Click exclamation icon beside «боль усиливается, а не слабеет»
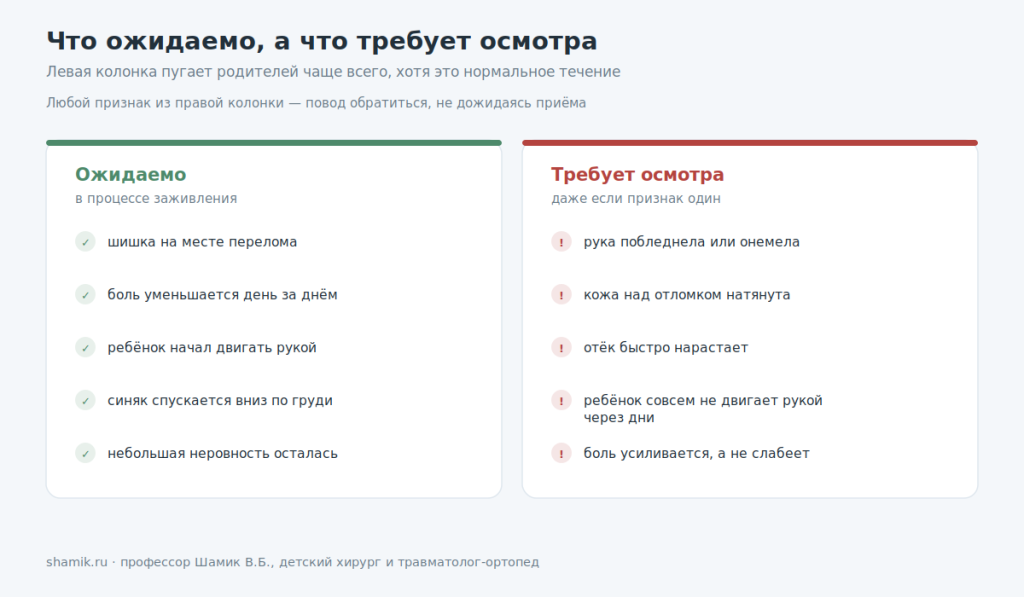 tap(561, 453)
